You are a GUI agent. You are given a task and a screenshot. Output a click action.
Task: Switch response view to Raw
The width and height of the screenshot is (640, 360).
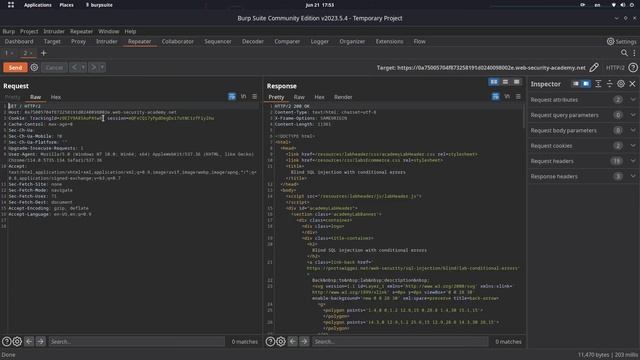299,97
